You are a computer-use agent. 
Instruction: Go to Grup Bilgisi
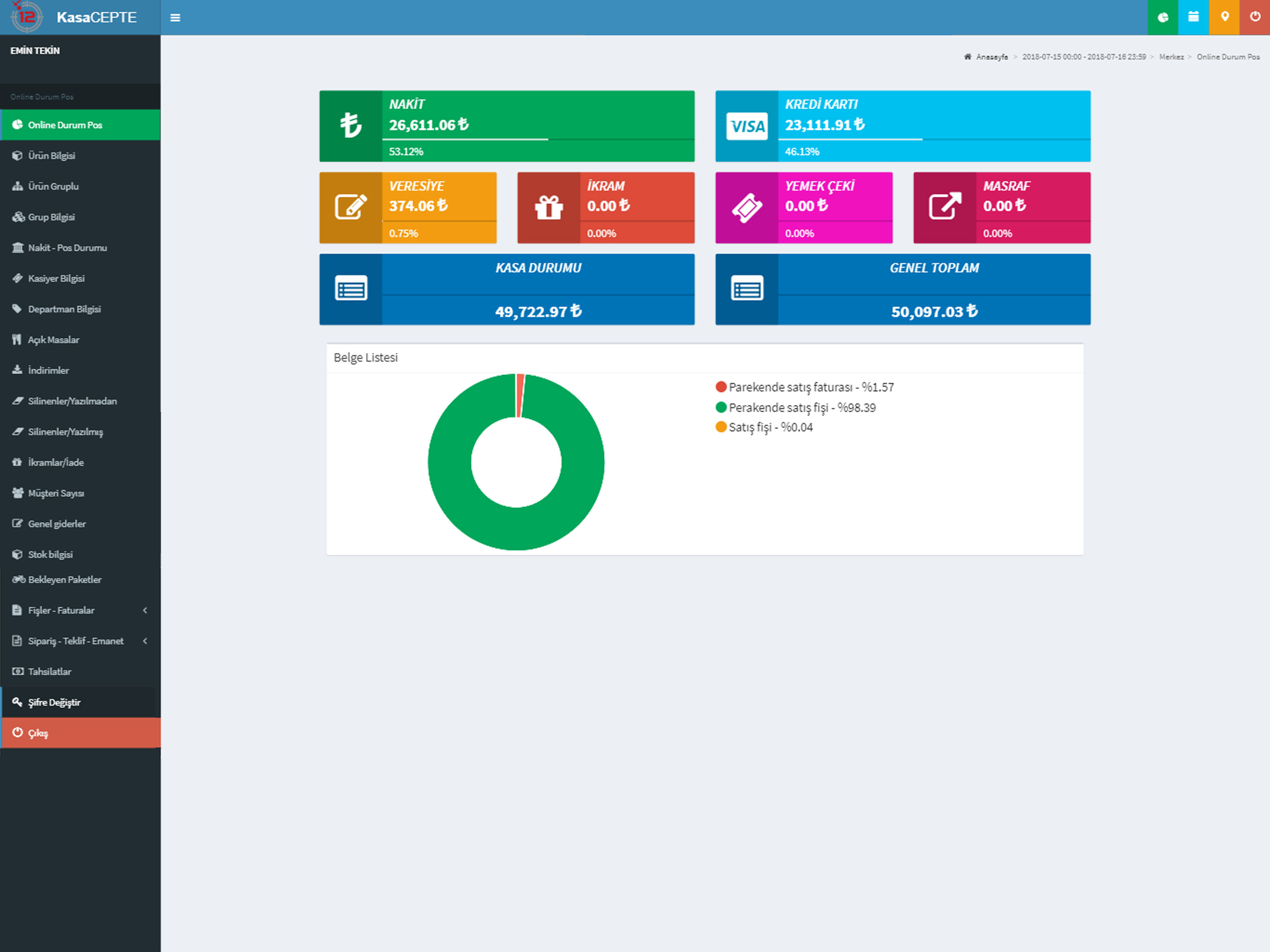(80, 217)
